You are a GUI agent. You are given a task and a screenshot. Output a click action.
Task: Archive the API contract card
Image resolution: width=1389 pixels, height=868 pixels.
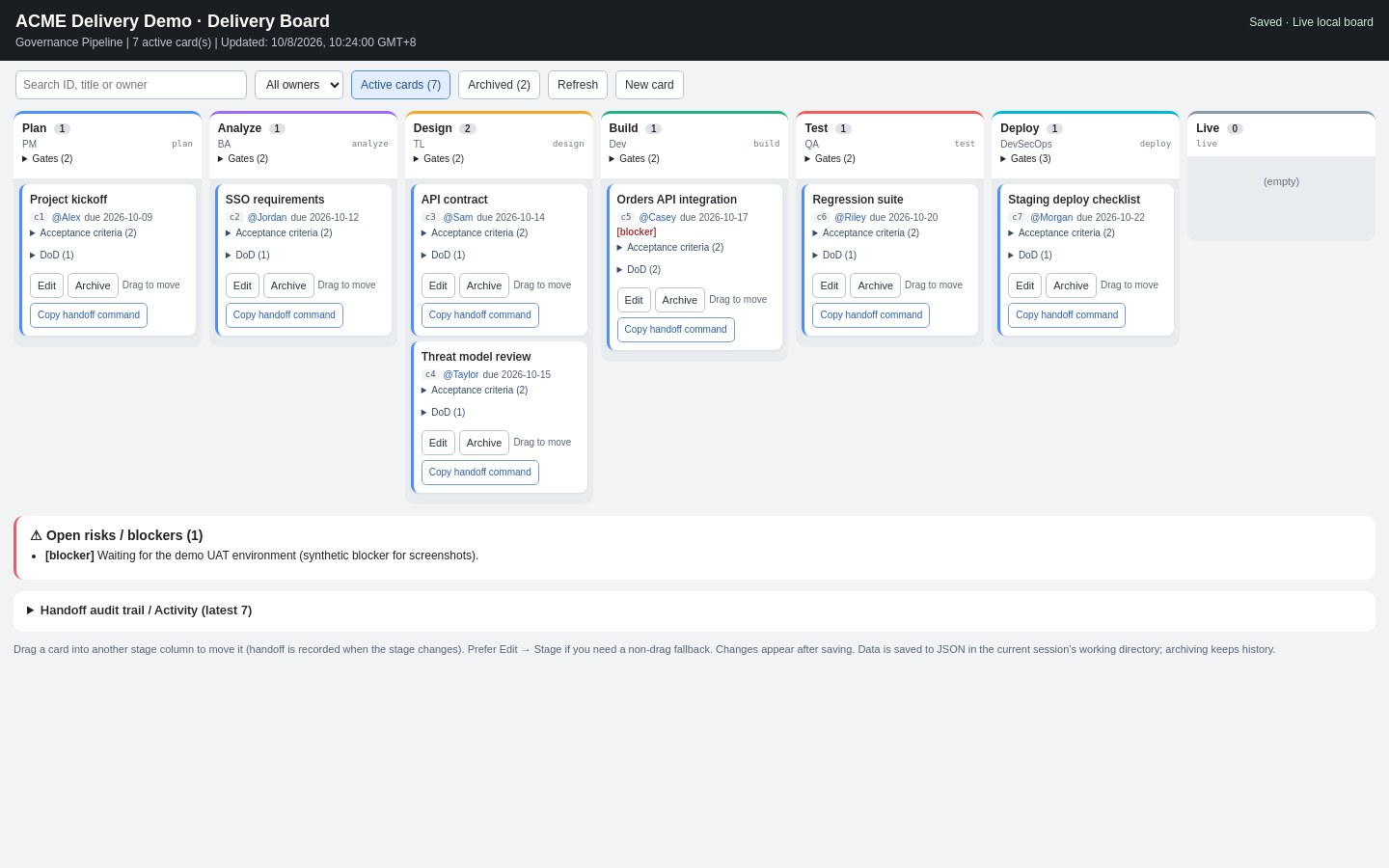point(484,285)
